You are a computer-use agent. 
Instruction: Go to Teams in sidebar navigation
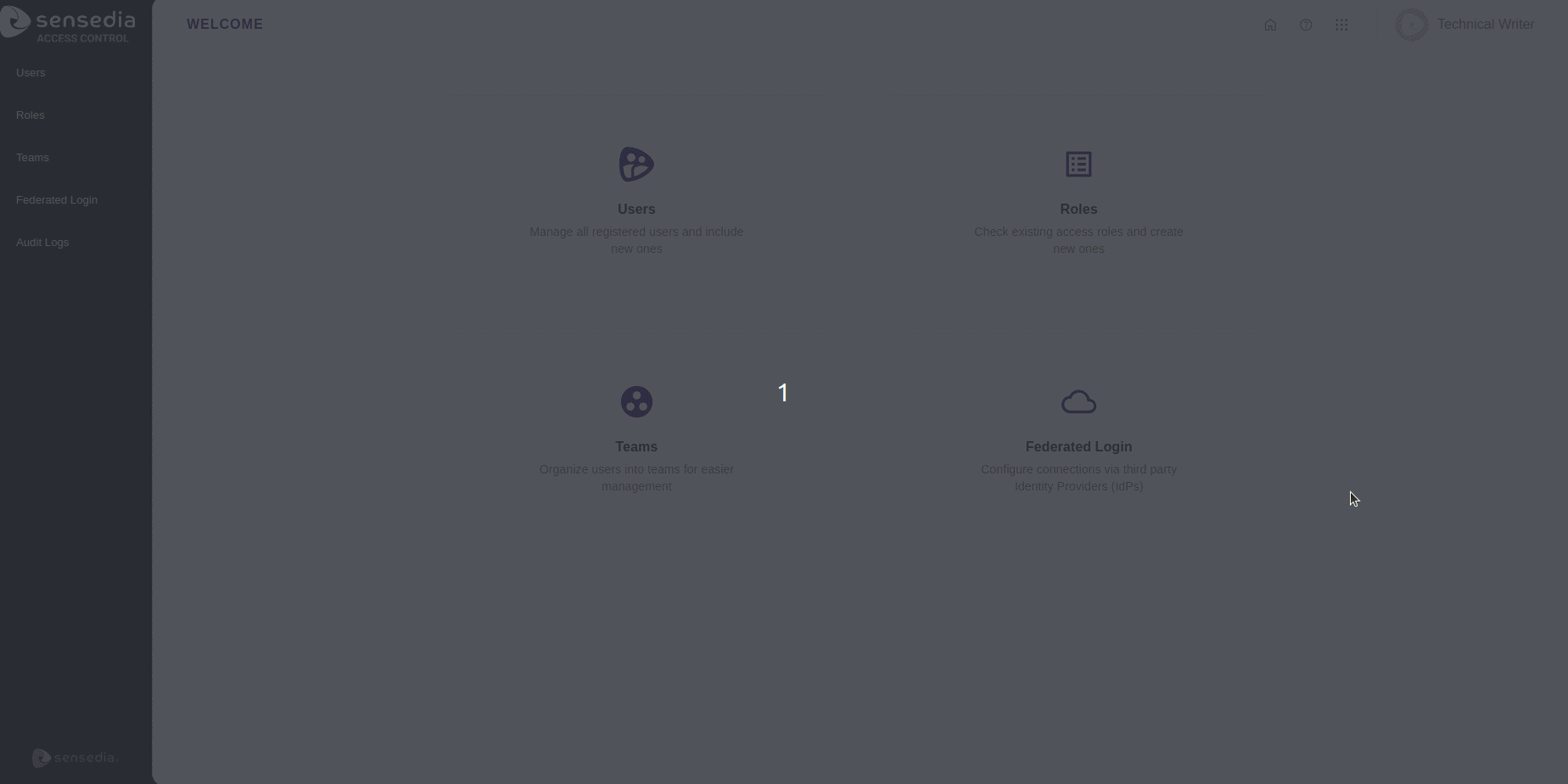pyautogui.click(x=32, y=158)
